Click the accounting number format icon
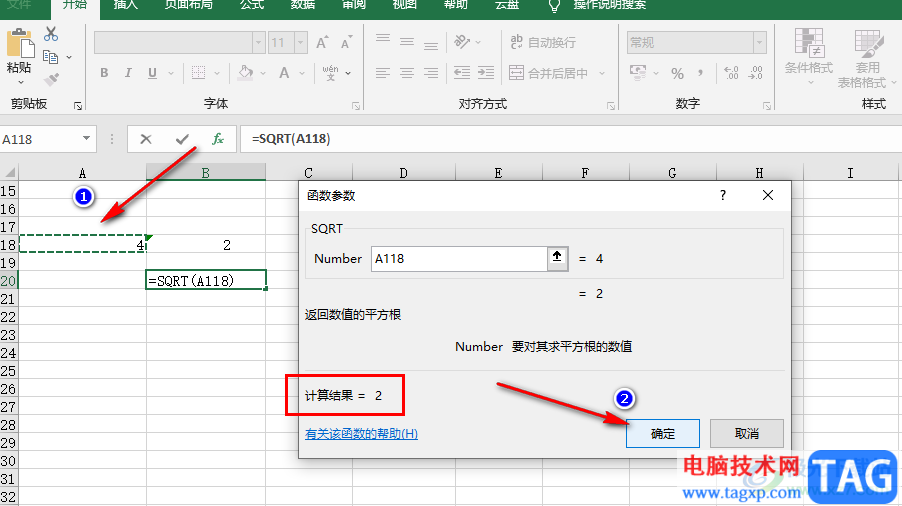This screenshot has height=506, width=902. [638, 73]
